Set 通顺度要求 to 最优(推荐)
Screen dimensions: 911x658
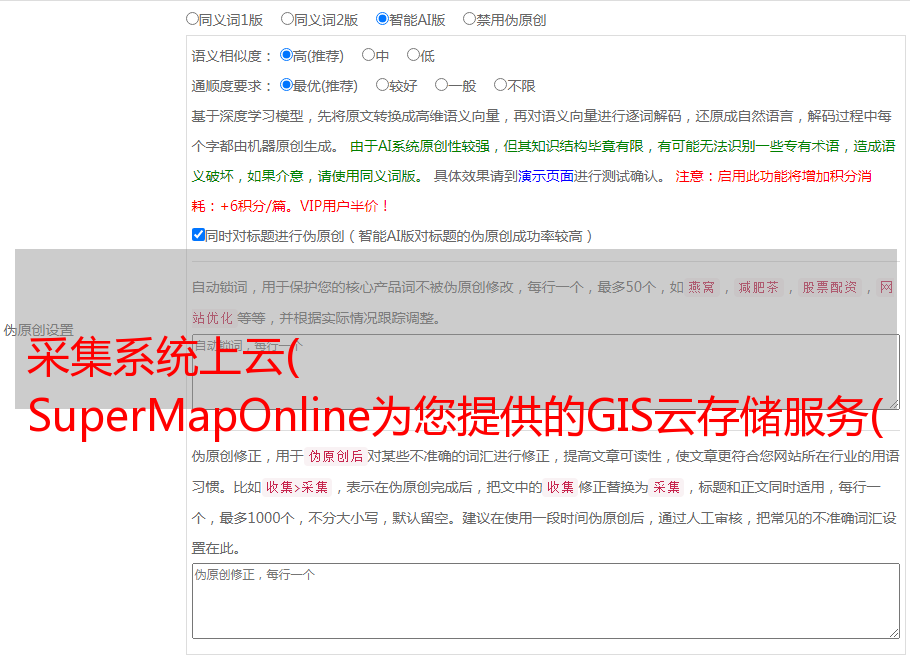pos(286,85)
